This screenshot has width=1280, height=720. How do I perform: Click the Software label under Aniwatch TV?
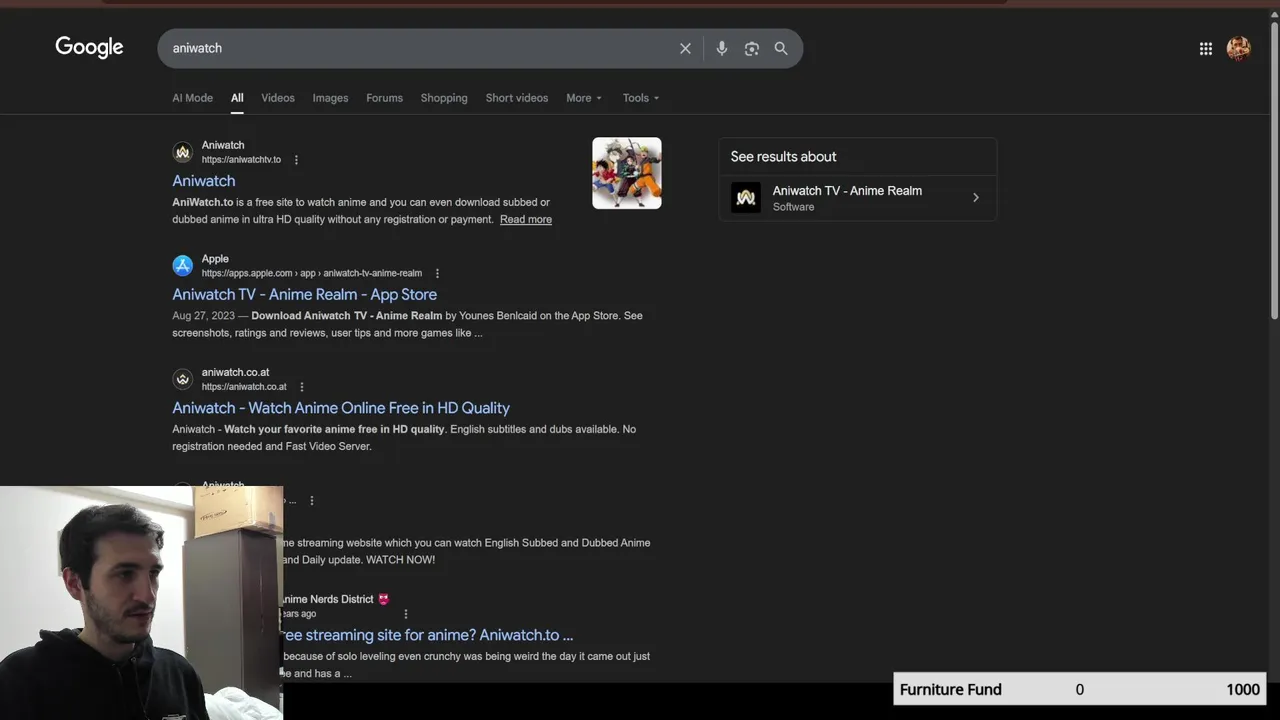793,207
